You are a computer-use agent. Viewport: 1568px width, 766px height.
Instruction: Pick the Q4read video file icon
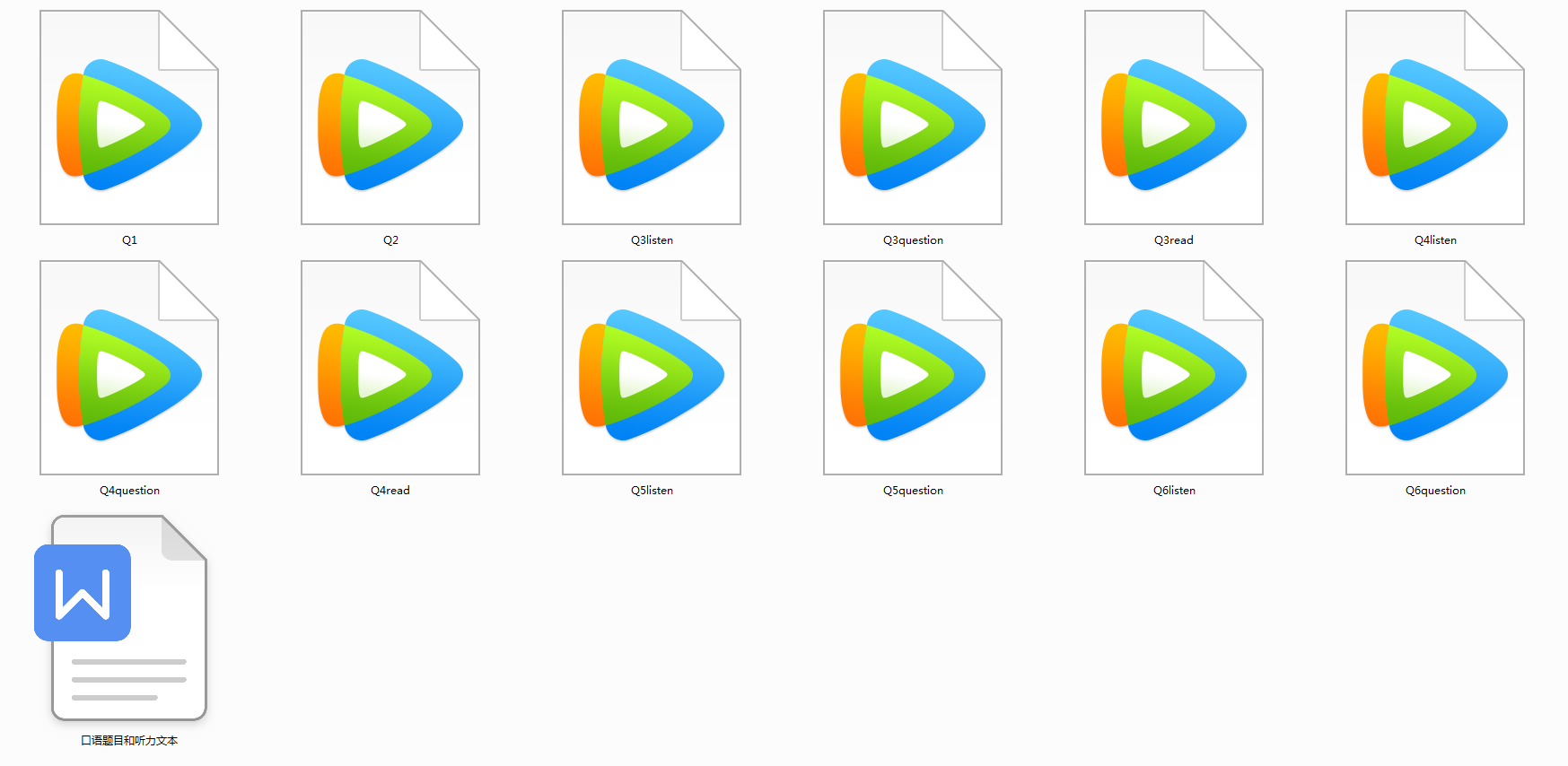(390, 369)
